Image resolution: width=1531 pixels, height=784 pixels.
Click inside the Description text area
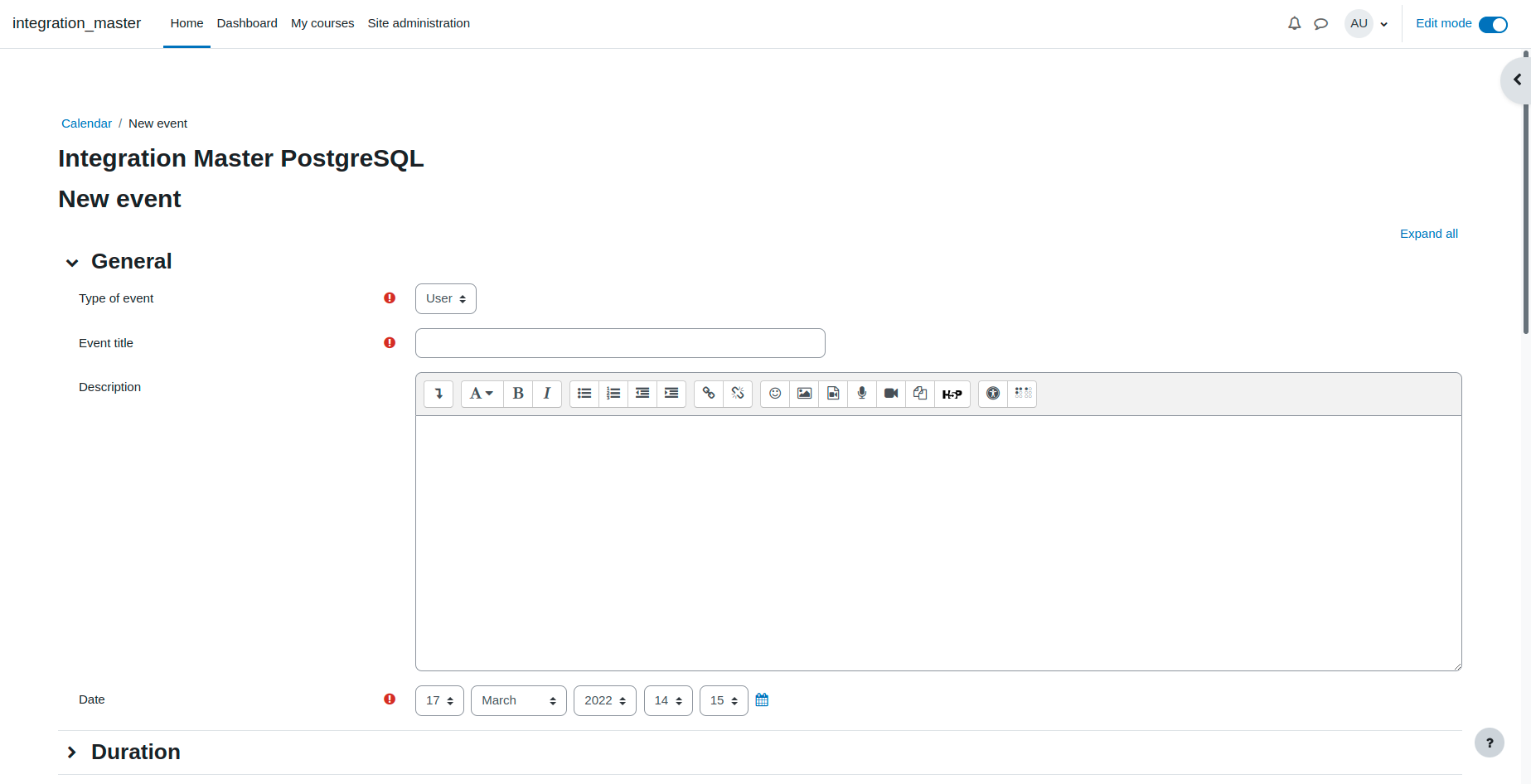[938, 543]
